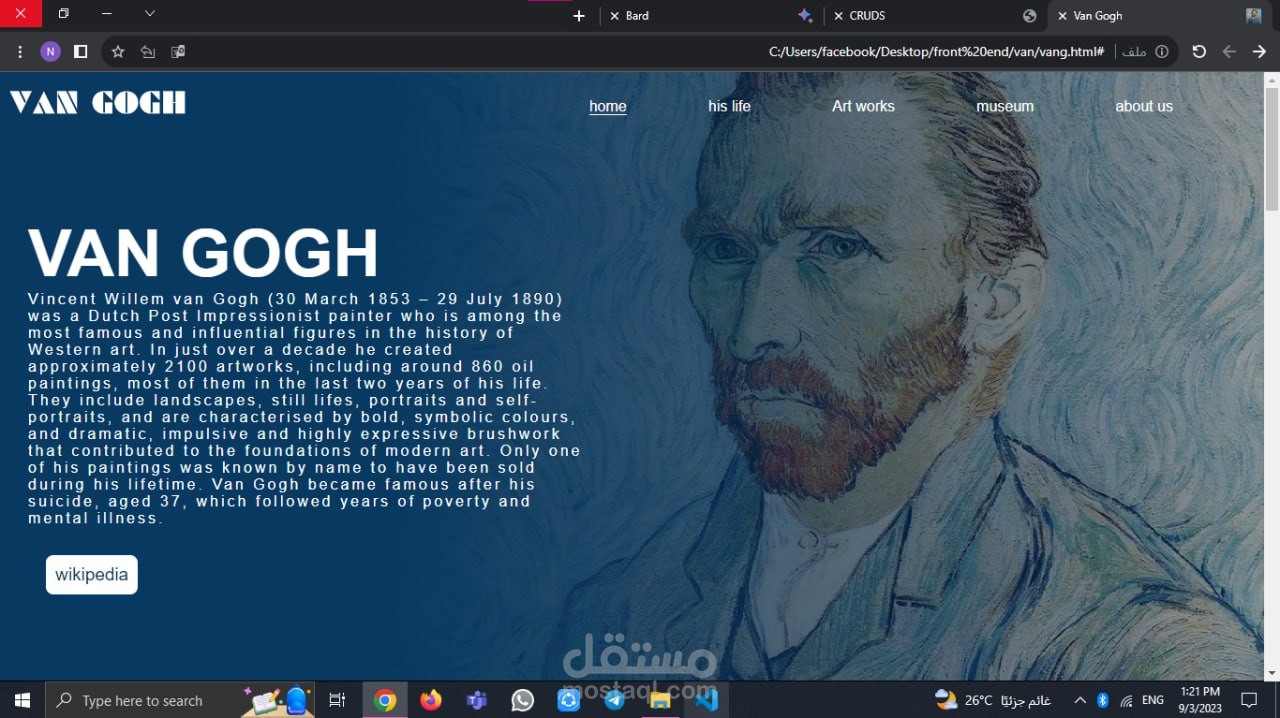Open a new tab with the plus button
This screenshot has width=1280, height=718.
579,16
